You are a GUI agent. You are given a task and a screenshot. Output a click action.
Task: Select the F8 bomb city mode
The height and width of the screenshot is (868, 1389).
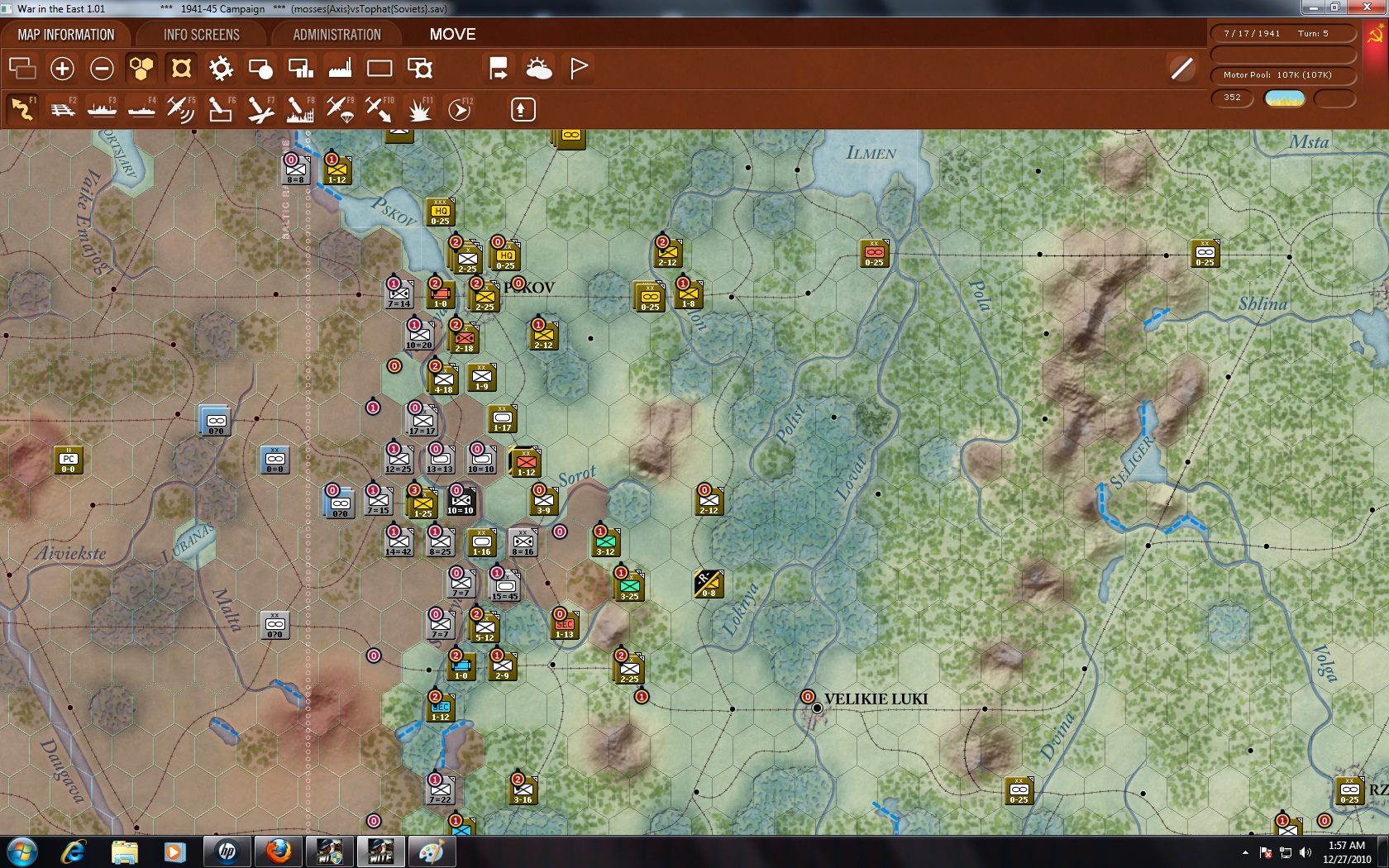tap(300, 109)
